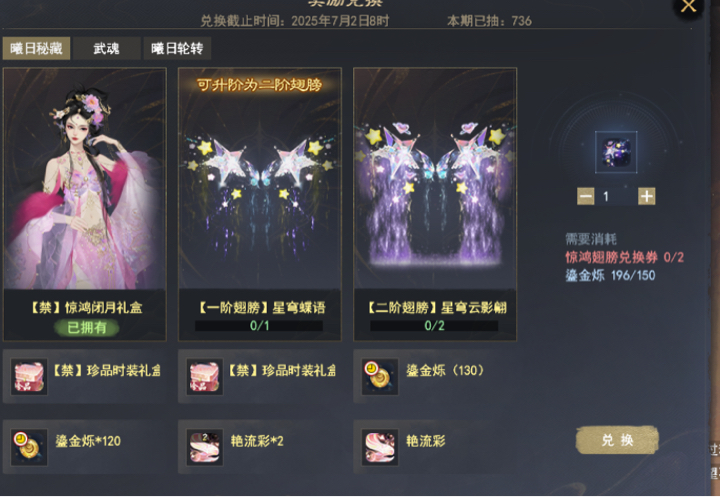Click the exchange quantity number field
The width and height of the screenshot is (720, 497).
616,197
